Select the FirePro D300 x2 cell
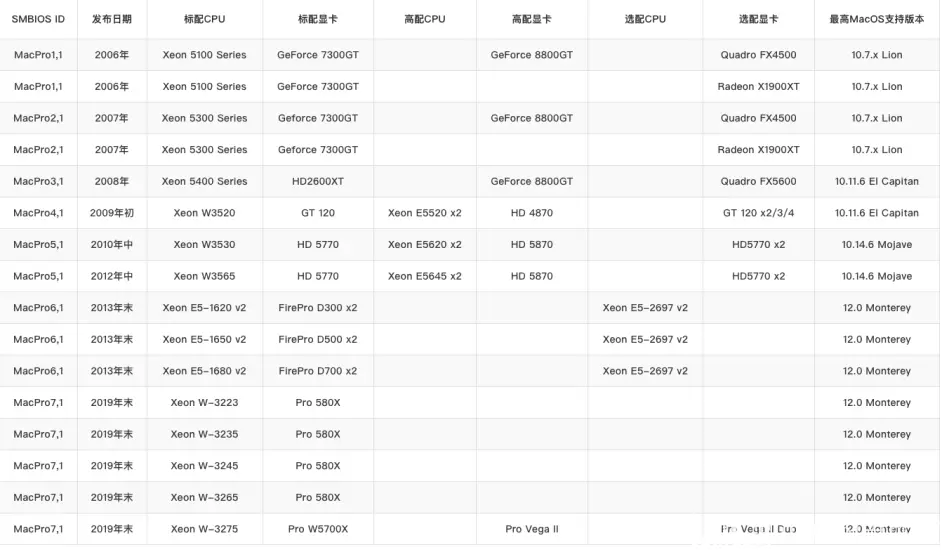 pos(318,308)
